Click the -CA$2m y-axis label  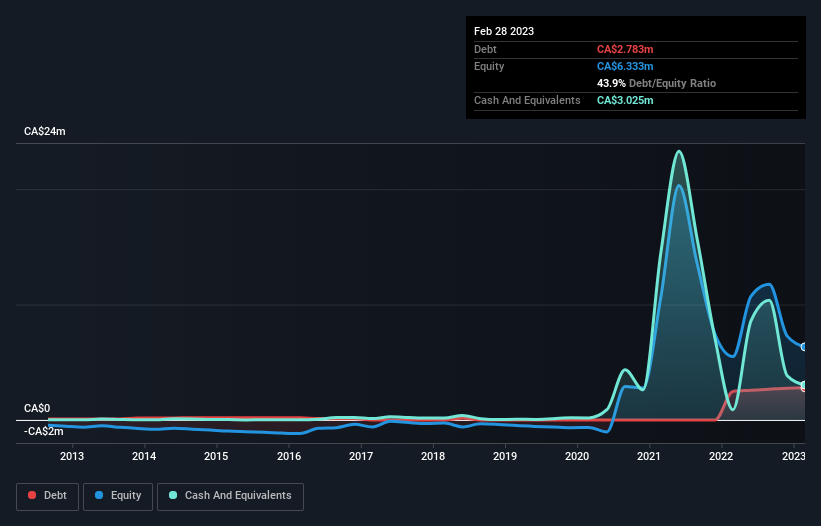(x=43, y=431)
